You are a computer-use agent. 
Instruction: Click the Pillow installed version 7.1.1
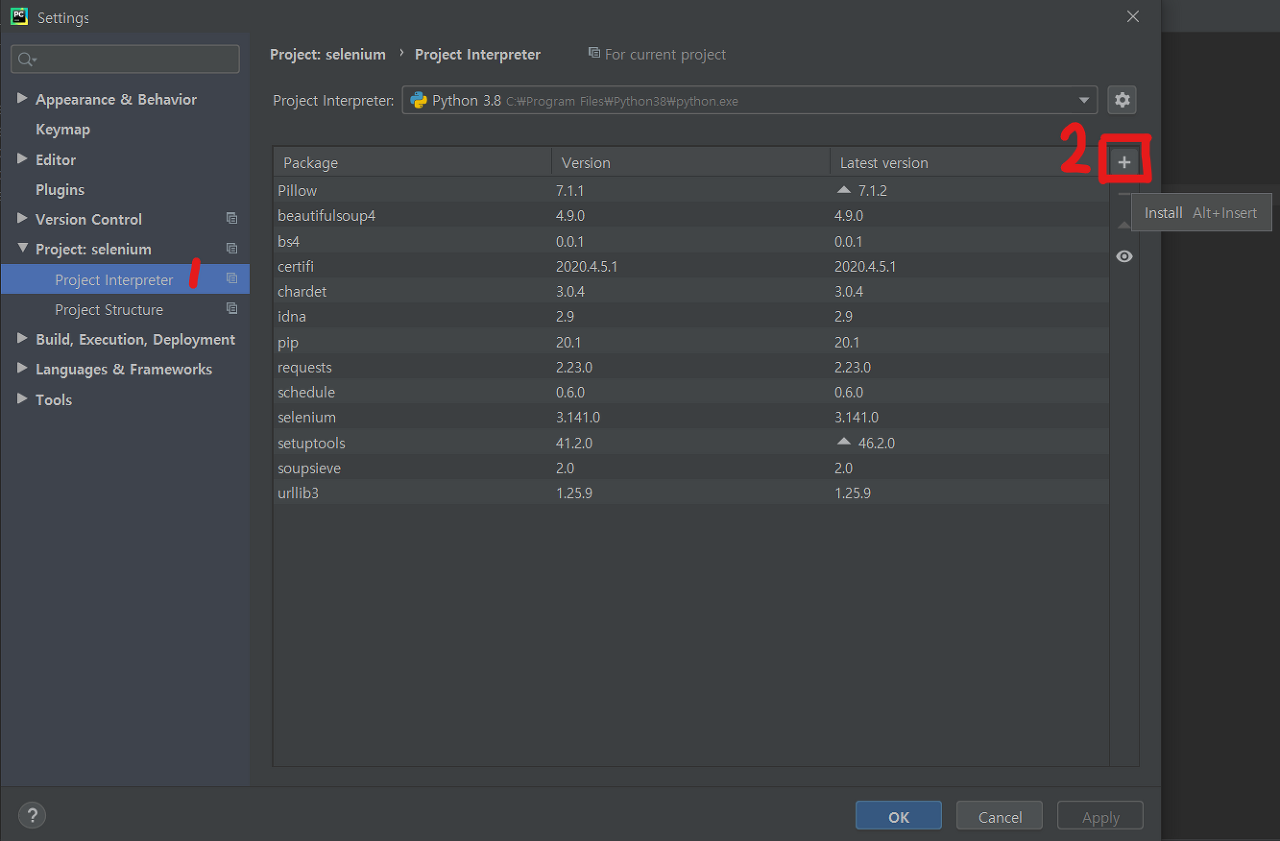click(570, 190)
